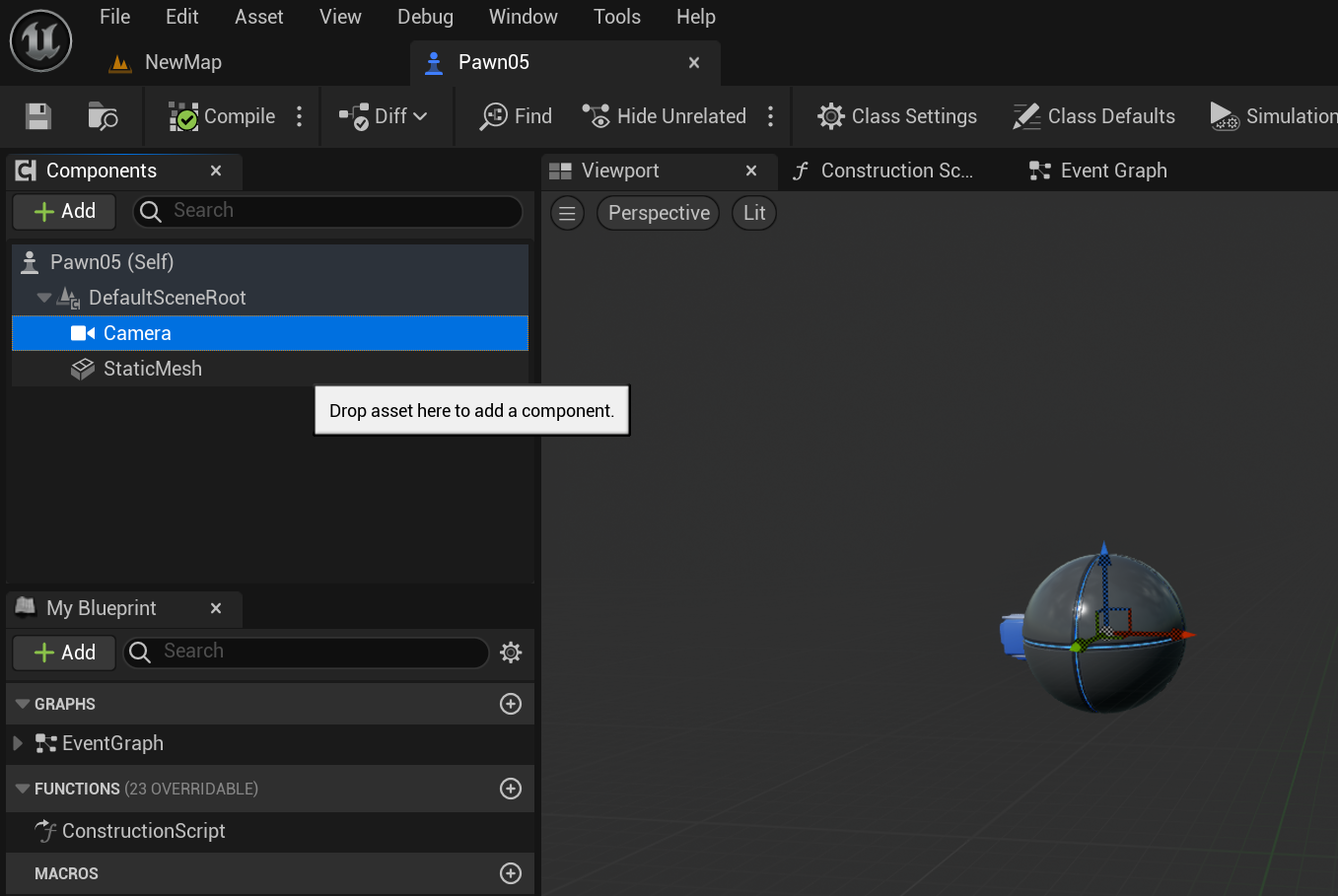Toggle Simulation mode
This screenshot has width=1338, height=896.
[x=1273, y=116]
